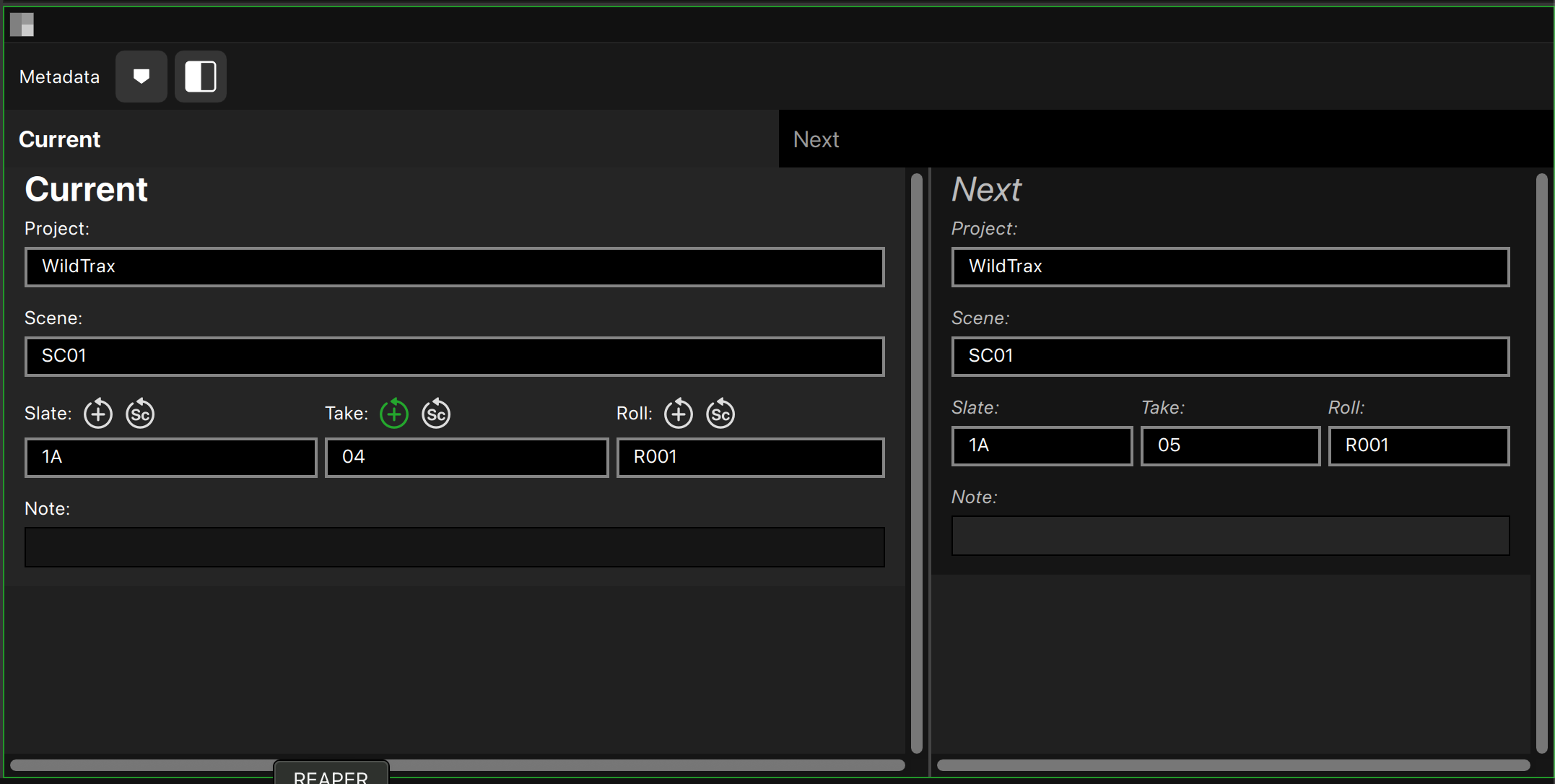Toggle the split-view layout icon
This screenshot has width=1555, height=784.
pyautogui.click(x=200, y=76)
